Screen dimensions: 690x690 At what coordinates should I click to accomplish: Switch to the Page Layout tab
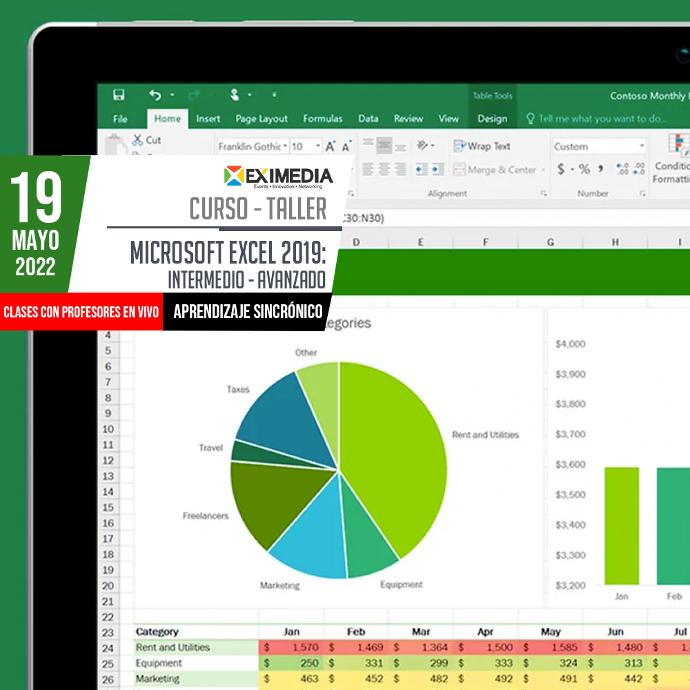[261, 119]
